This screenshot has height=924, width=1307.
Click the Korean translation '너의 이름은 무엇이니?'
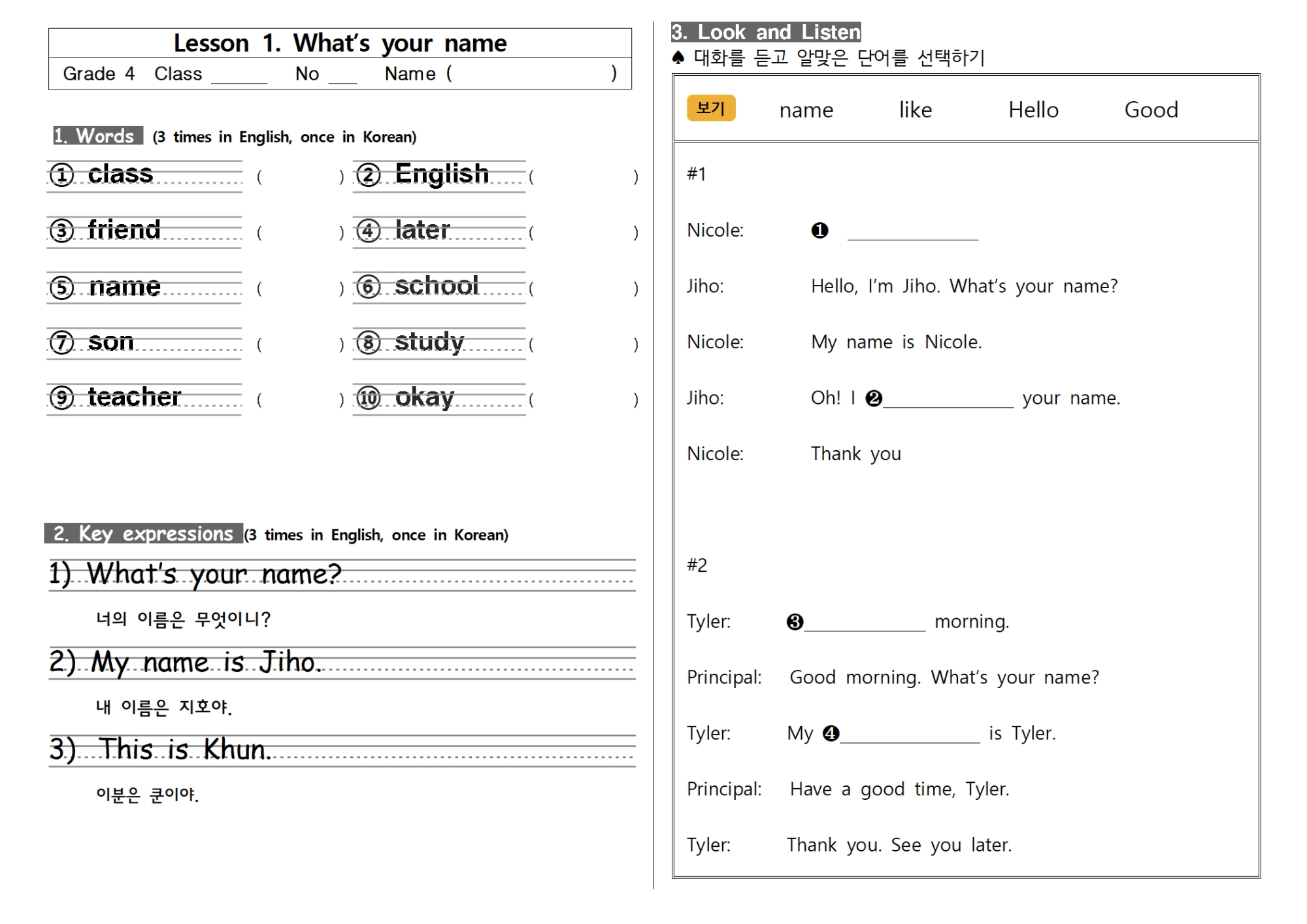point(183,619)
